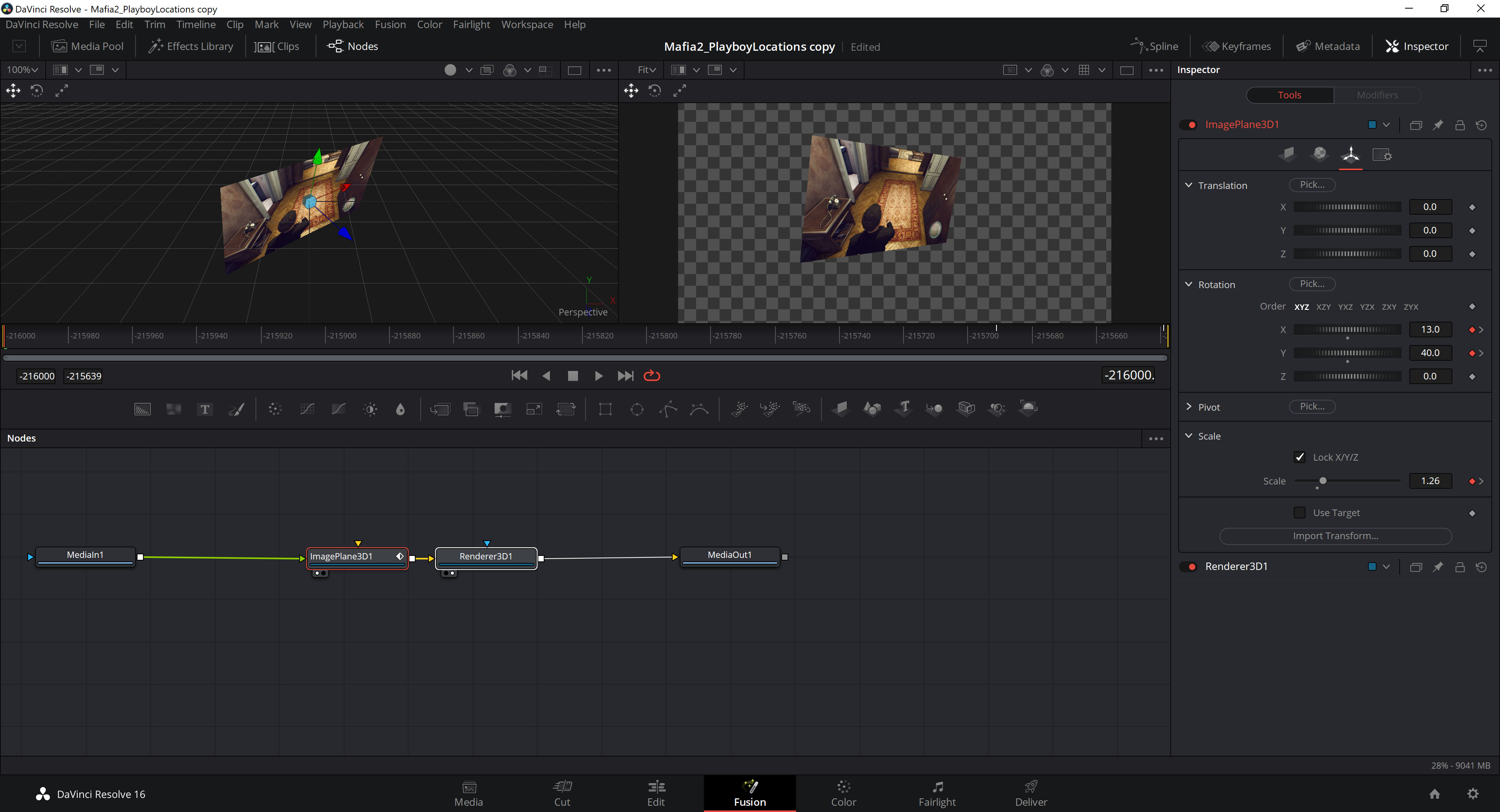The width and height of the screenshot is (1500, 812).
Task: Pin the ImagePlane3D1 inspector controls
Action: (1437, 125)
